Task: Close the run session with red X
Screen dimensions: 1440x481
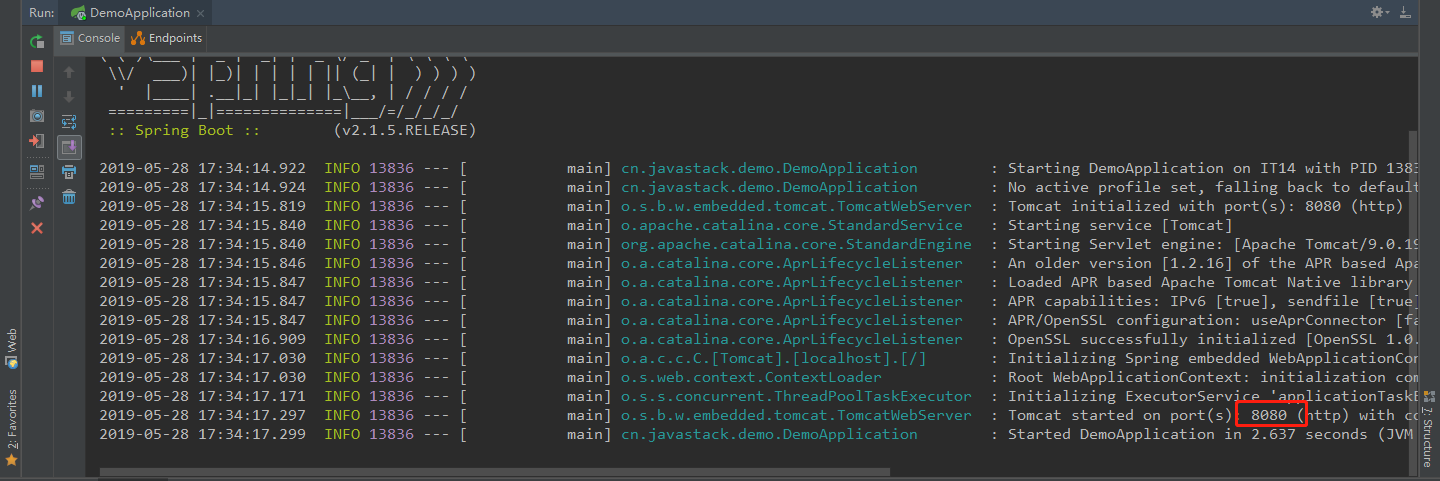Action: [37, 228]
